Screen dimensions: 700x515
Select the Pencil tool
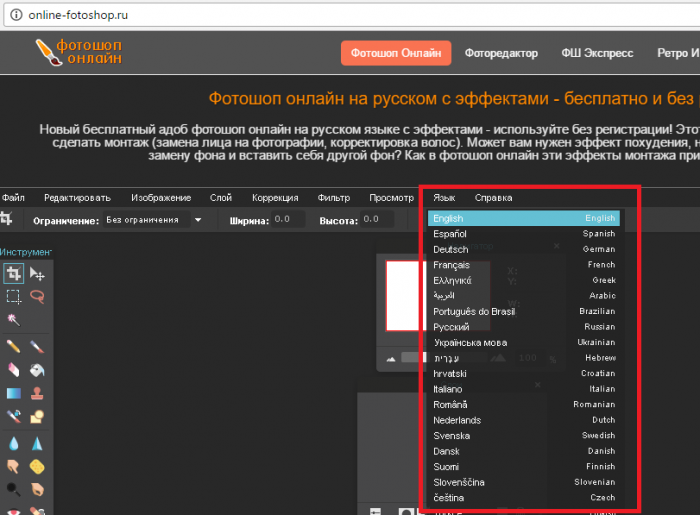click(x=14, y=346)
